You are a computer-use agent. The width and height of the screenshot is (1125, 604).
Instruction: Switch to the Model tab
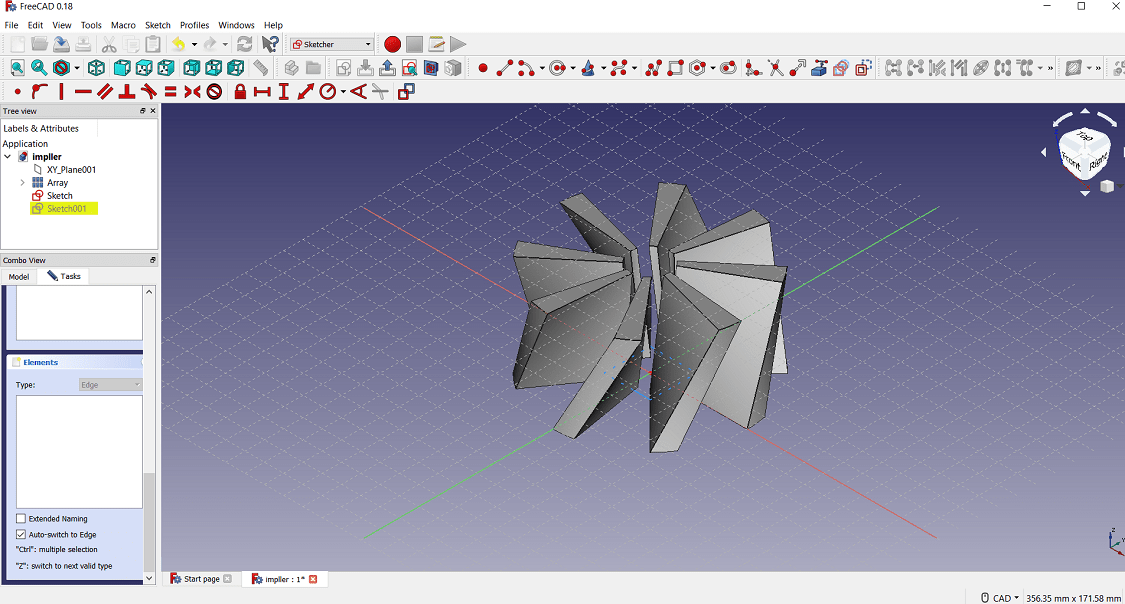pos(18,276)
